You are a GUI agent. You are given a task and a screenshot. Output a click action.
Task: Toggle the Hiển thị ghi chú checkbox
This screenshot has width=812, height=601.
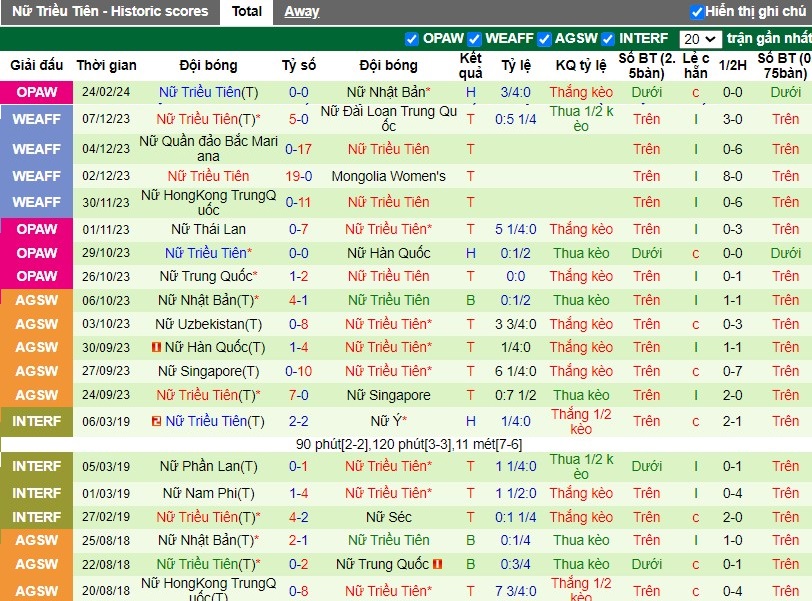[697, 12]
